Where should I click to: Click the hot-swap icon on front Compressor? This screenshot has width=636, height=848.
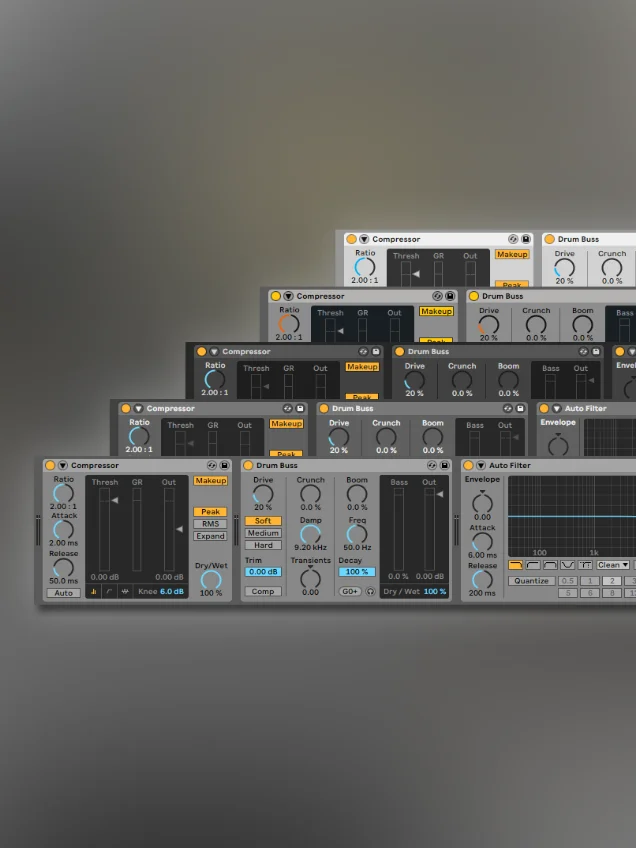tap(211, 465)
